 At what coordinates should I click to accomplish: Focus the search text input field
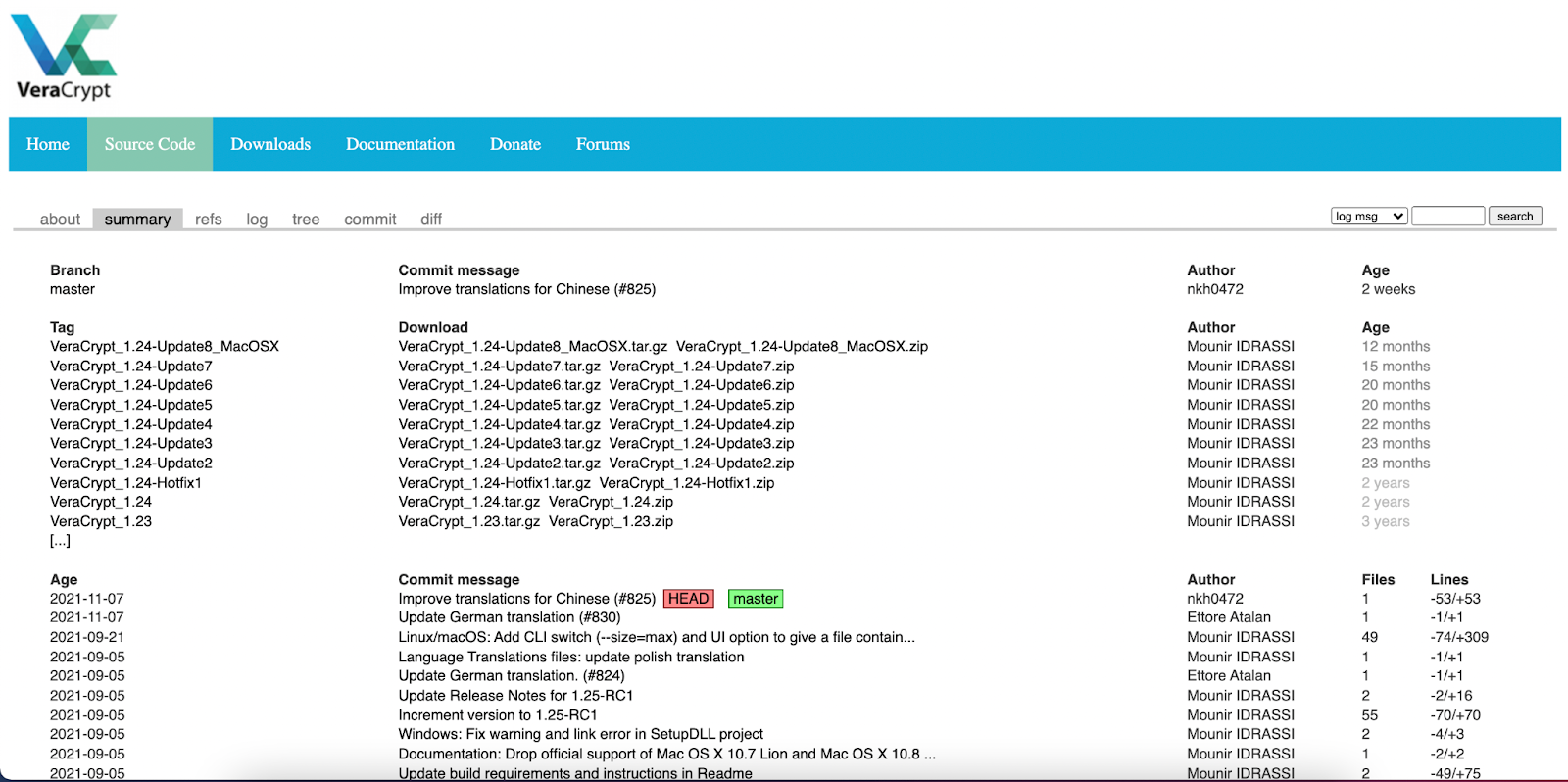point(1448,216)
